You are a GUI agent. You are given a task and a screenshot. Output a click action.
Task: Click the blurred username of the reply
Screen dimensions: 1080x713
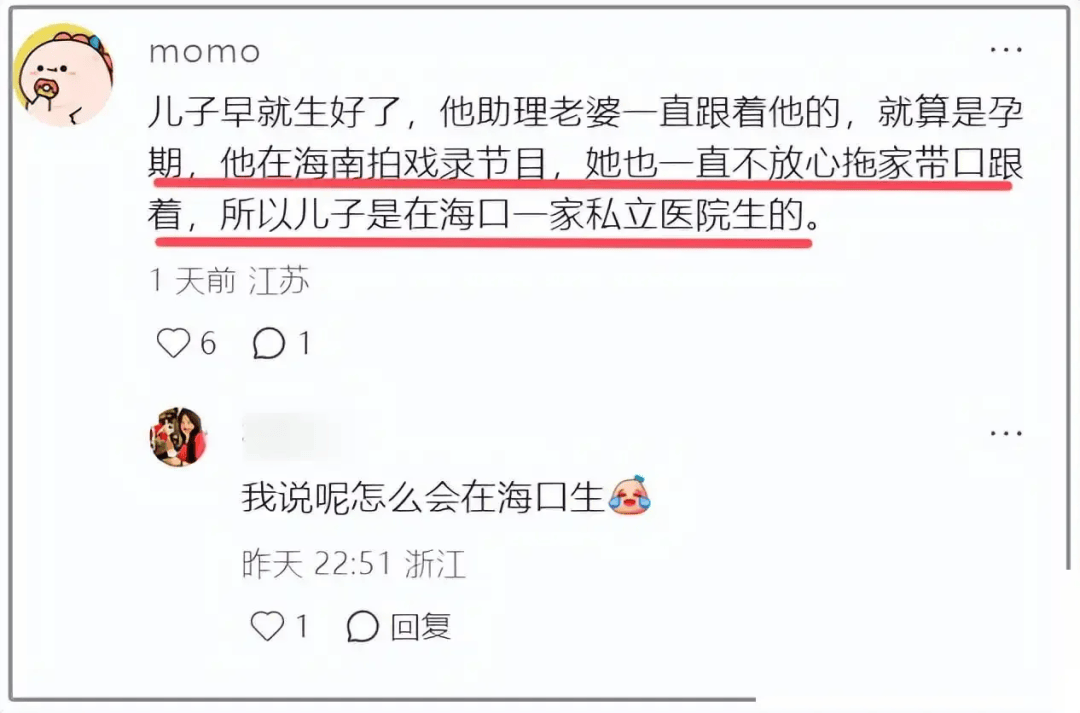point(296,437)
